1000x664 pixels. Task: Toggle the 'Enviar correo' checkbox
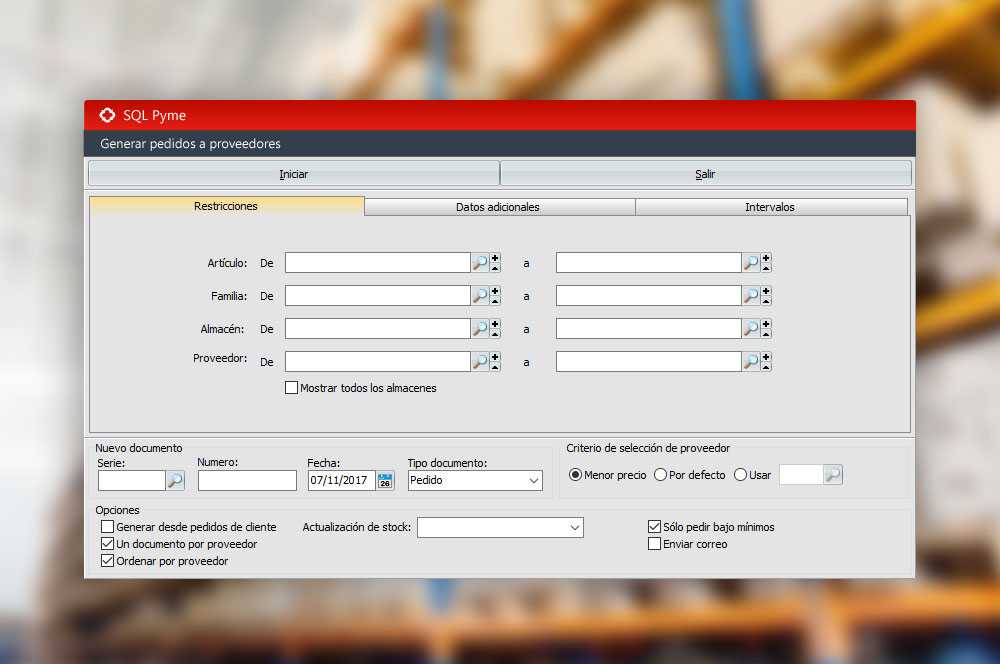655,544
